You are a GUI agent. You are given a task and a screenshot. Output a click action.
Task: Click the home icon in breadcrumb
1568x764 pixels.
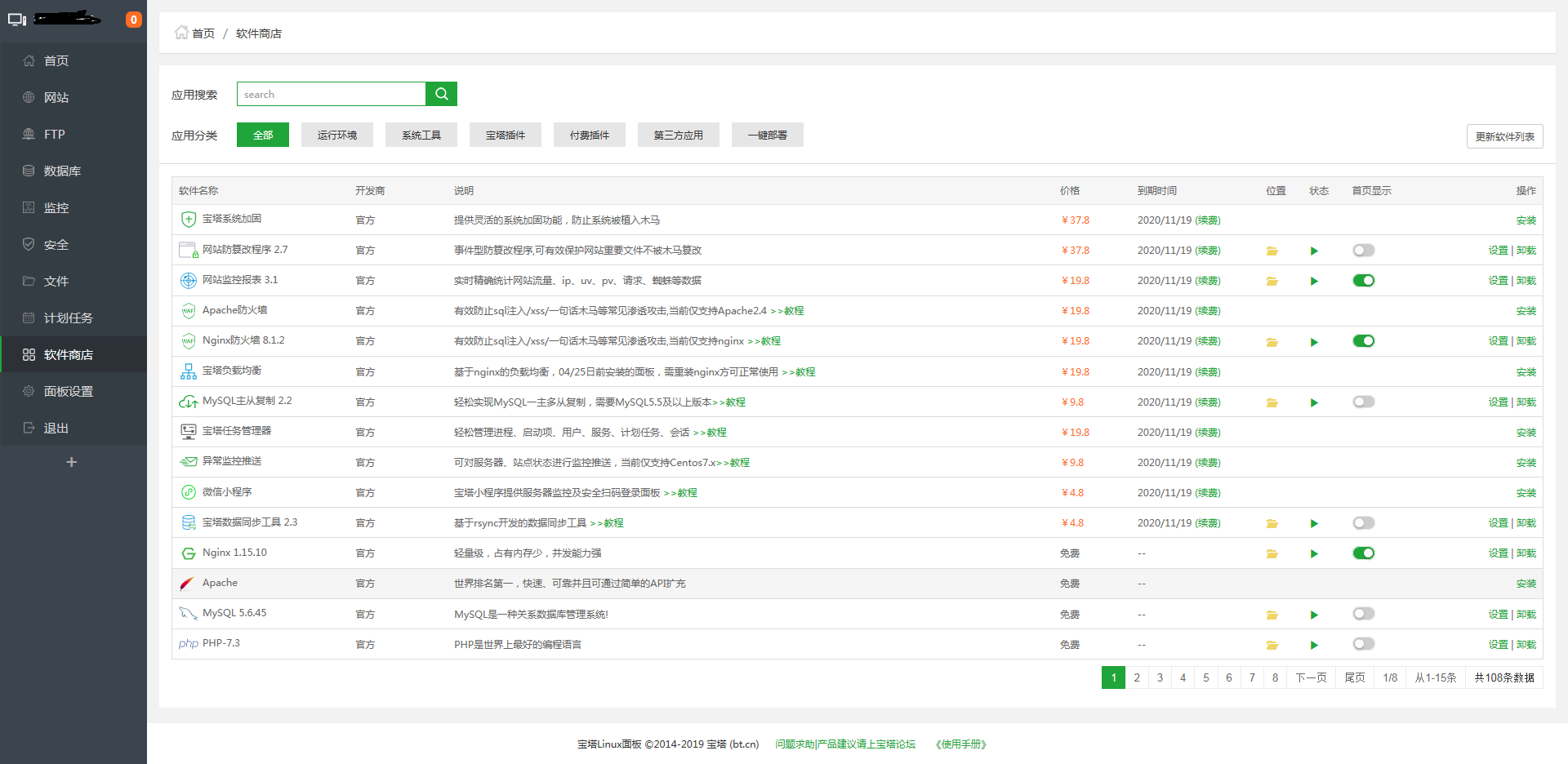[181, 33]
